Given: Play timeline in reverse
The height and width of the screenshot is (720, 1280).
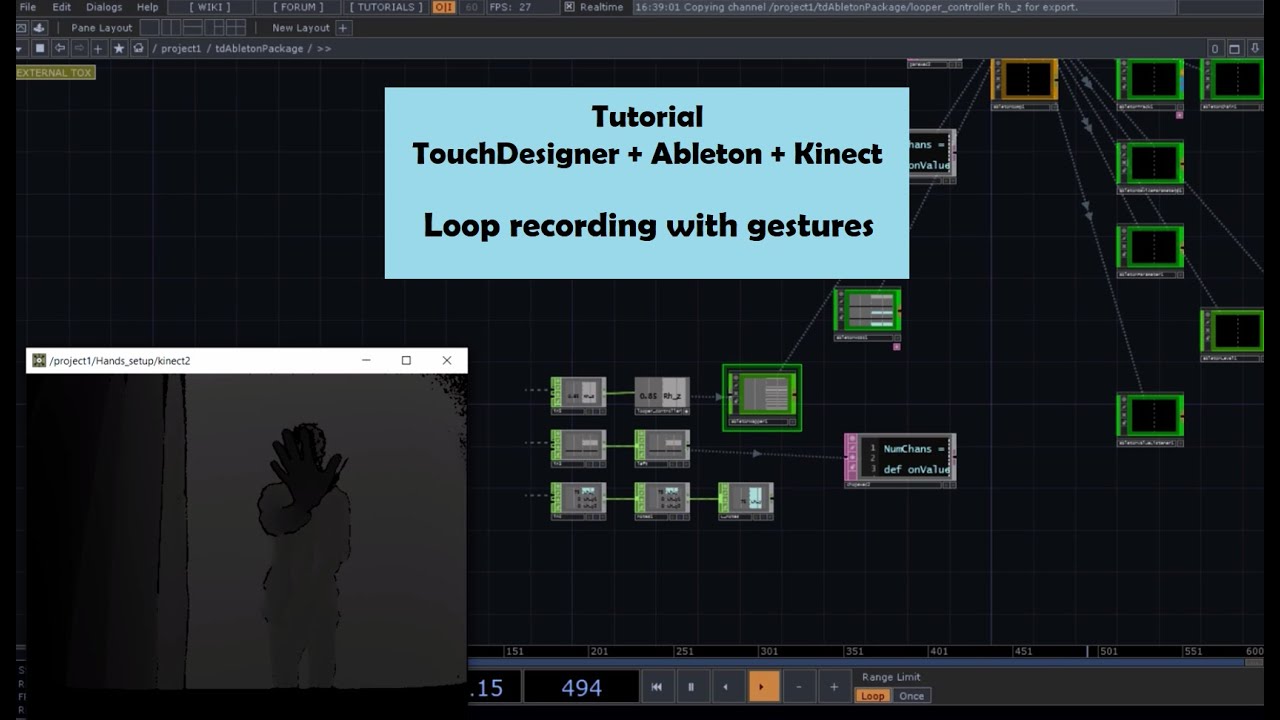Looking at the screenshot, I should 727,687.
